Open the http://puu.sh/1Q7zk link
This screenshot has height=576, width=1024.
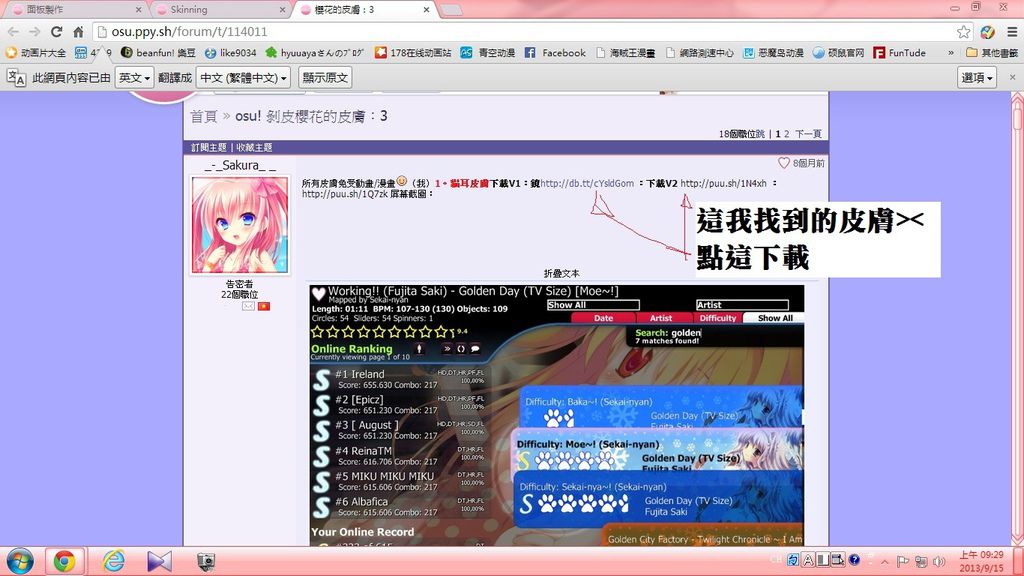pos(345,194)
